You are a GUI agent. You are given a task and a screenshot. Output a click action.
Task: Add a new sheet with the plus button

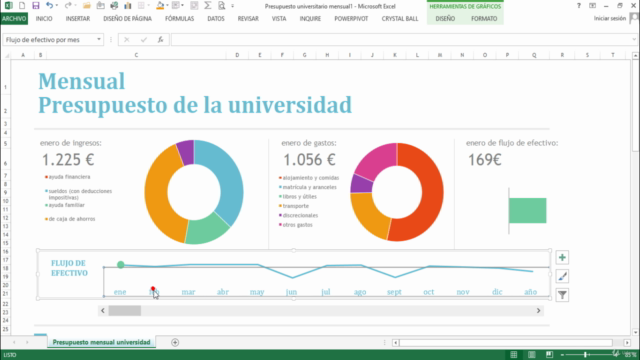175,342
